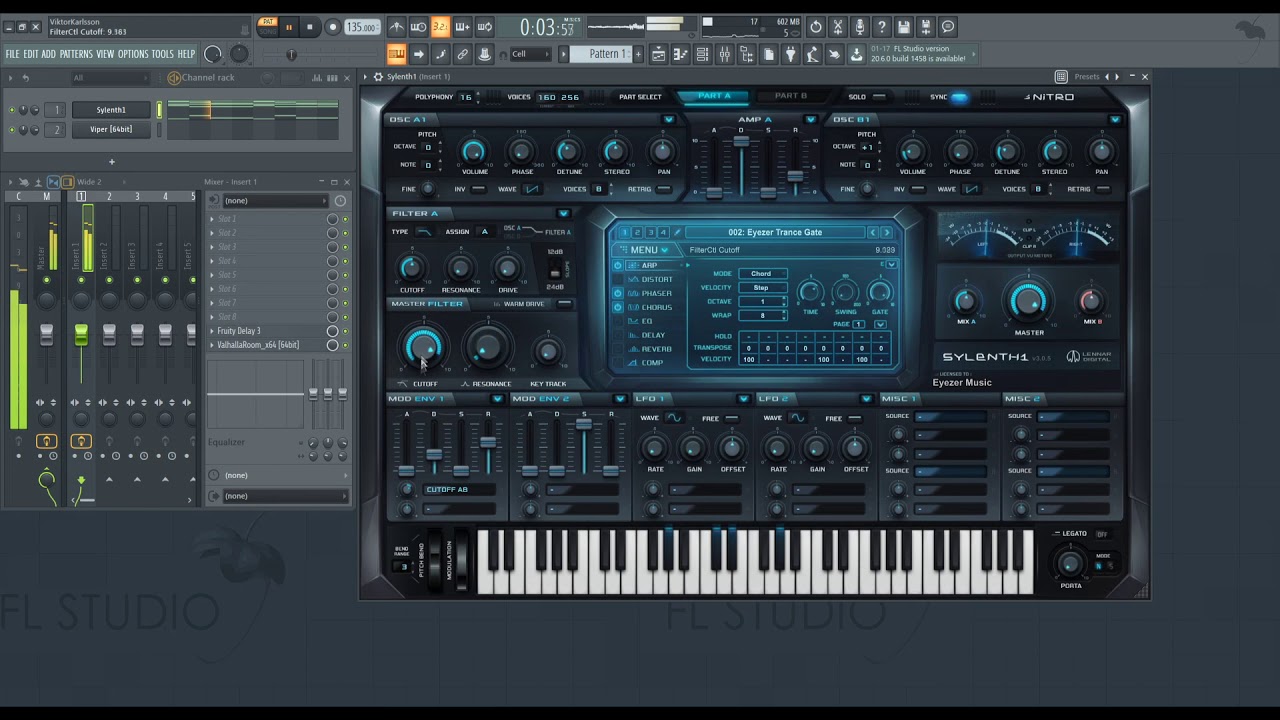Open the PATTERNS menu
Viewport: 1280px width, 720px height.
[x=76, y=54]
